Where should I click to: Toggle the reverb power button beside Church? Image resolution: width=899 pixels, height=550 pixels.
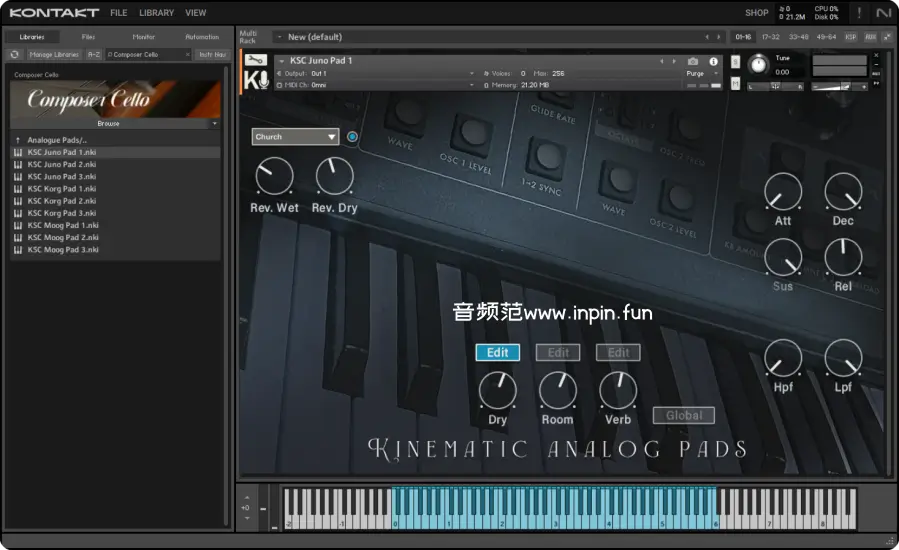pyautogui.click(x=352, y=137)
